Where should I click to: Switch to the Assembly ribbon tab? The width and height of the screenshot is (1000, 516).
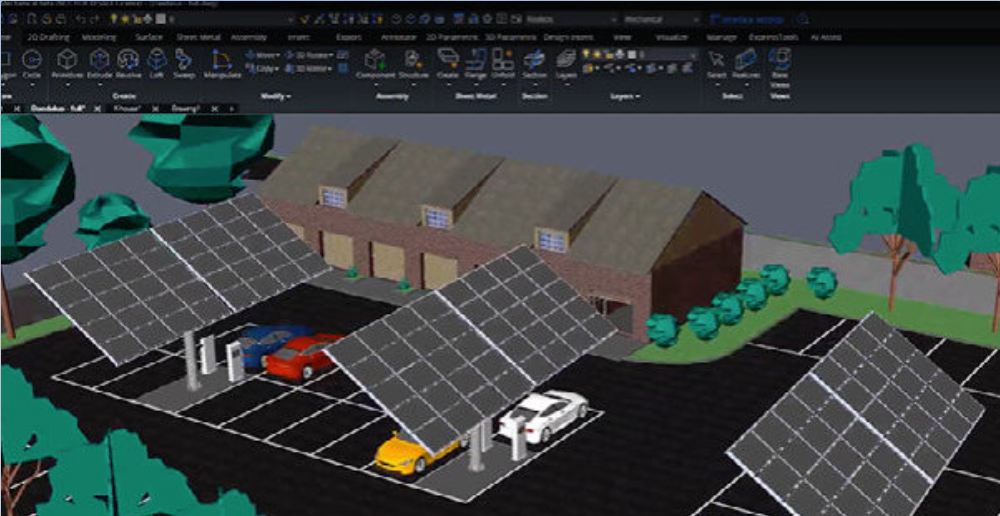249,38
